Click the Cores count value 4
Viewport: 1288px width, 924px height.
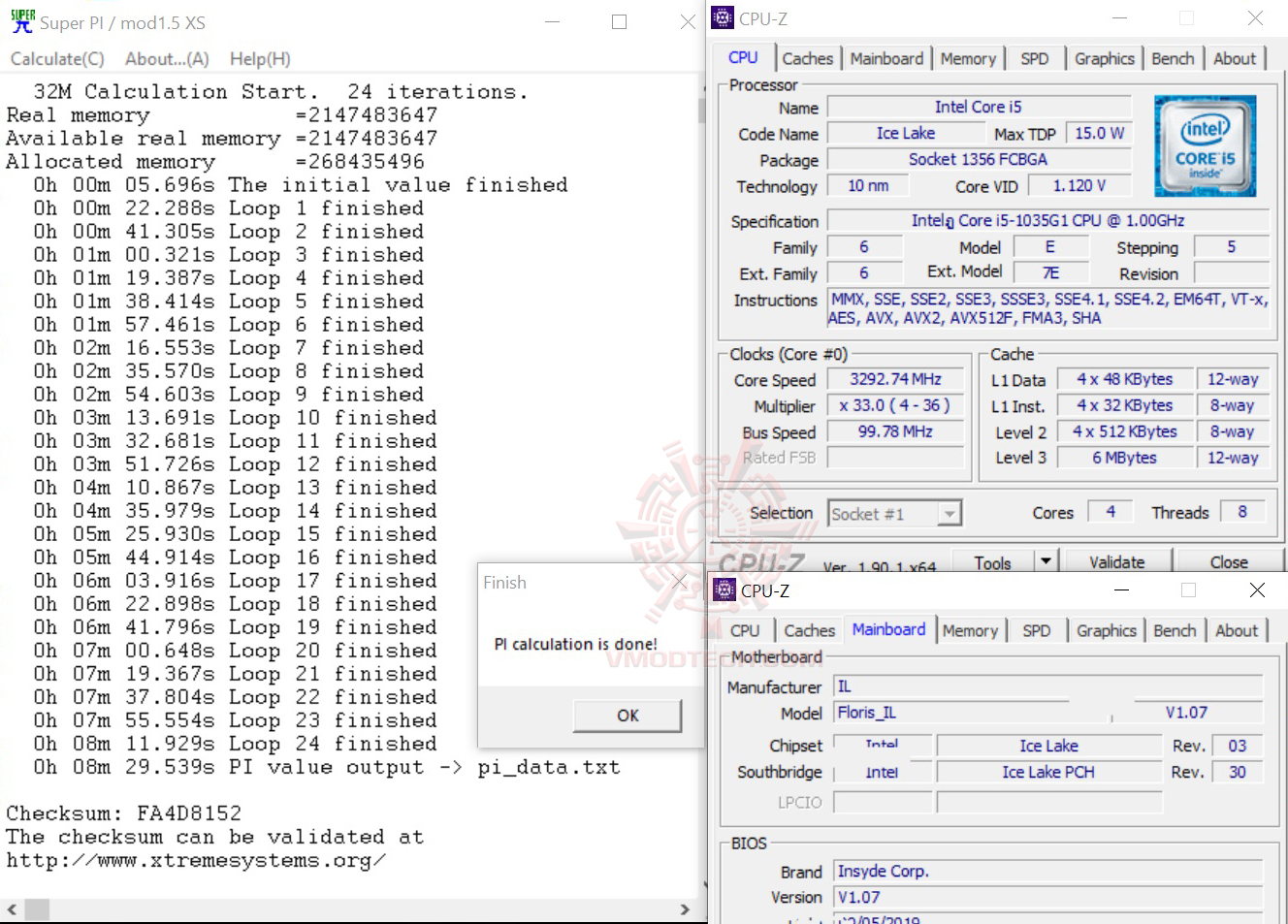[1111, 512]
